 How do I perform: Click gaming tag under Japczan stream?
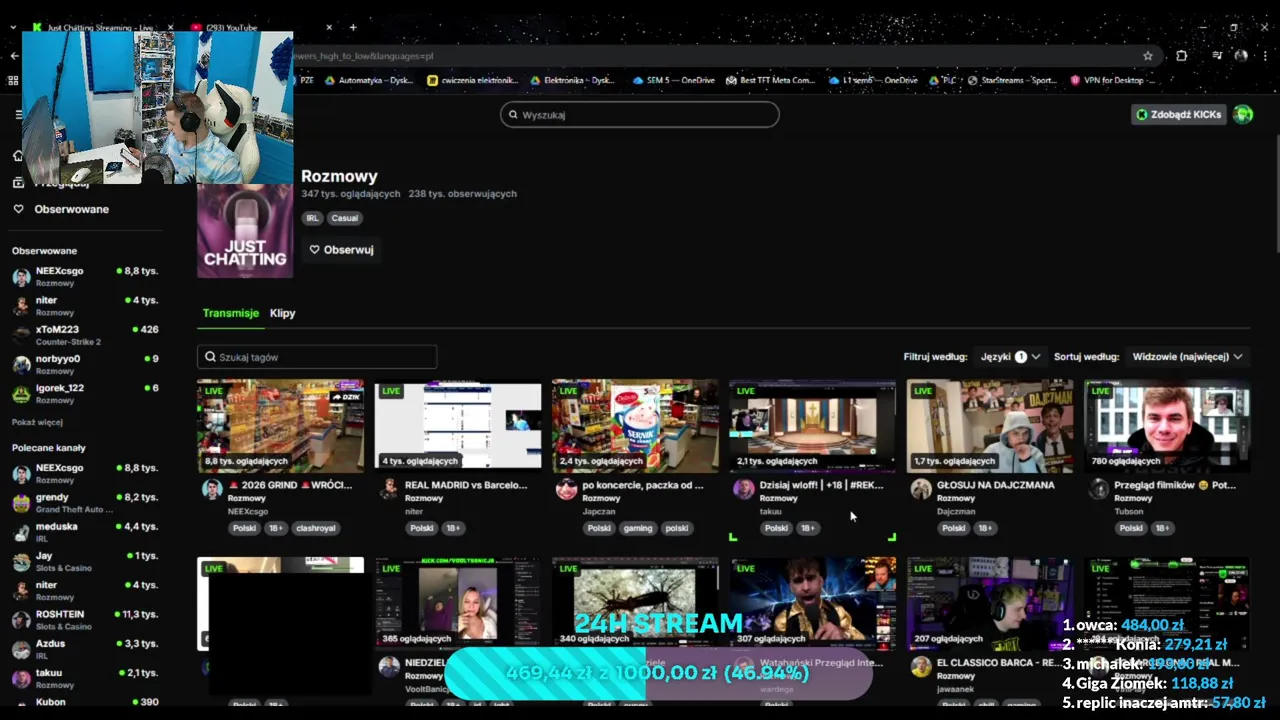[637, 528]
